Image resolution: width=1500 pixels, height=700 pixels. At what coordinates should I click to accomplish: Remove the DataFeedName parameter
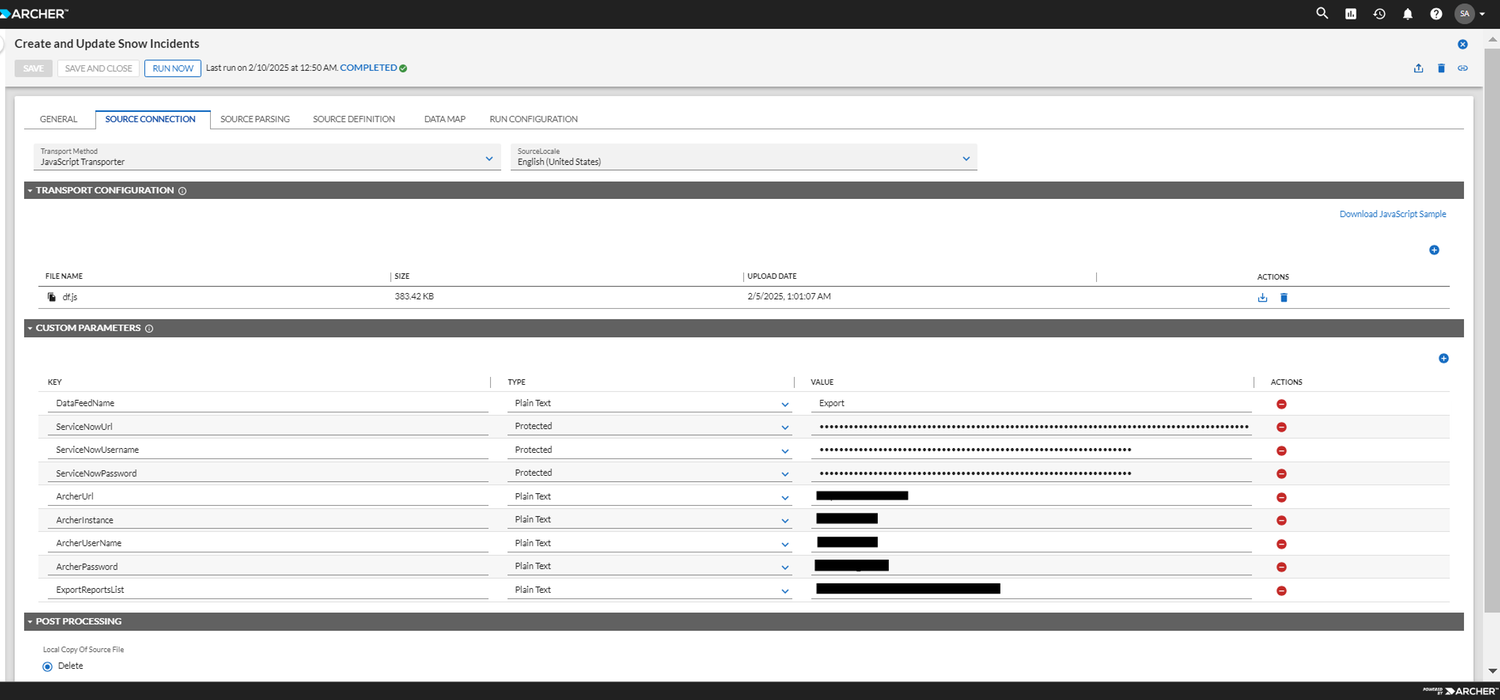point(1281,404)
